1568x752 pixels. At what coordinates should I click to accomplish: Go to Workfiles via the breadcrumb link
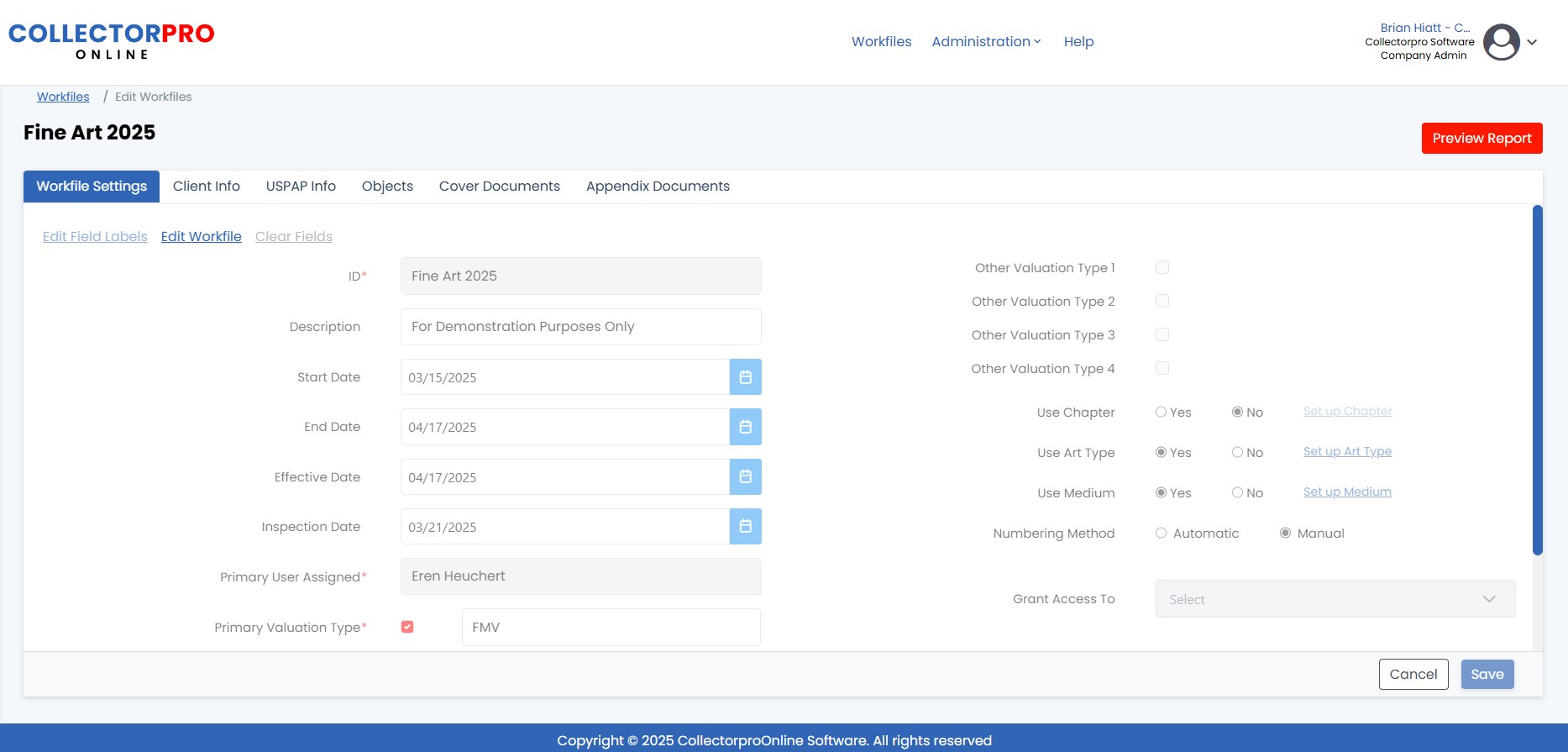pos(63,97)
